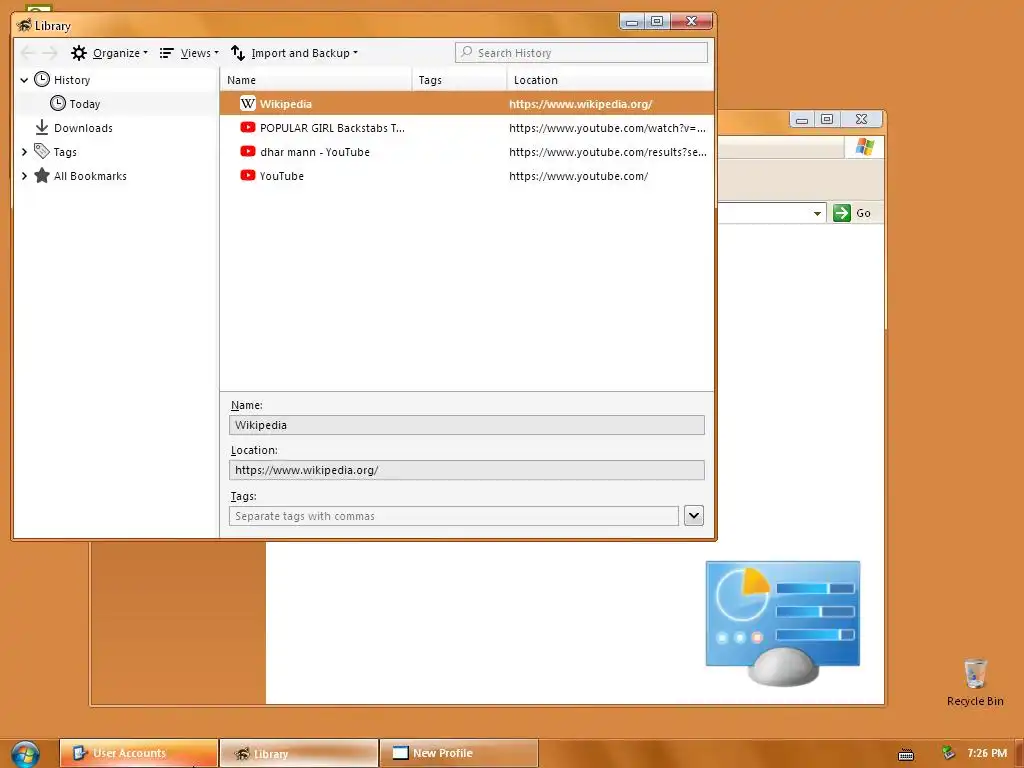Select the Wikipedia history entry
1024x768 pixels.
(x=467, y=104)
